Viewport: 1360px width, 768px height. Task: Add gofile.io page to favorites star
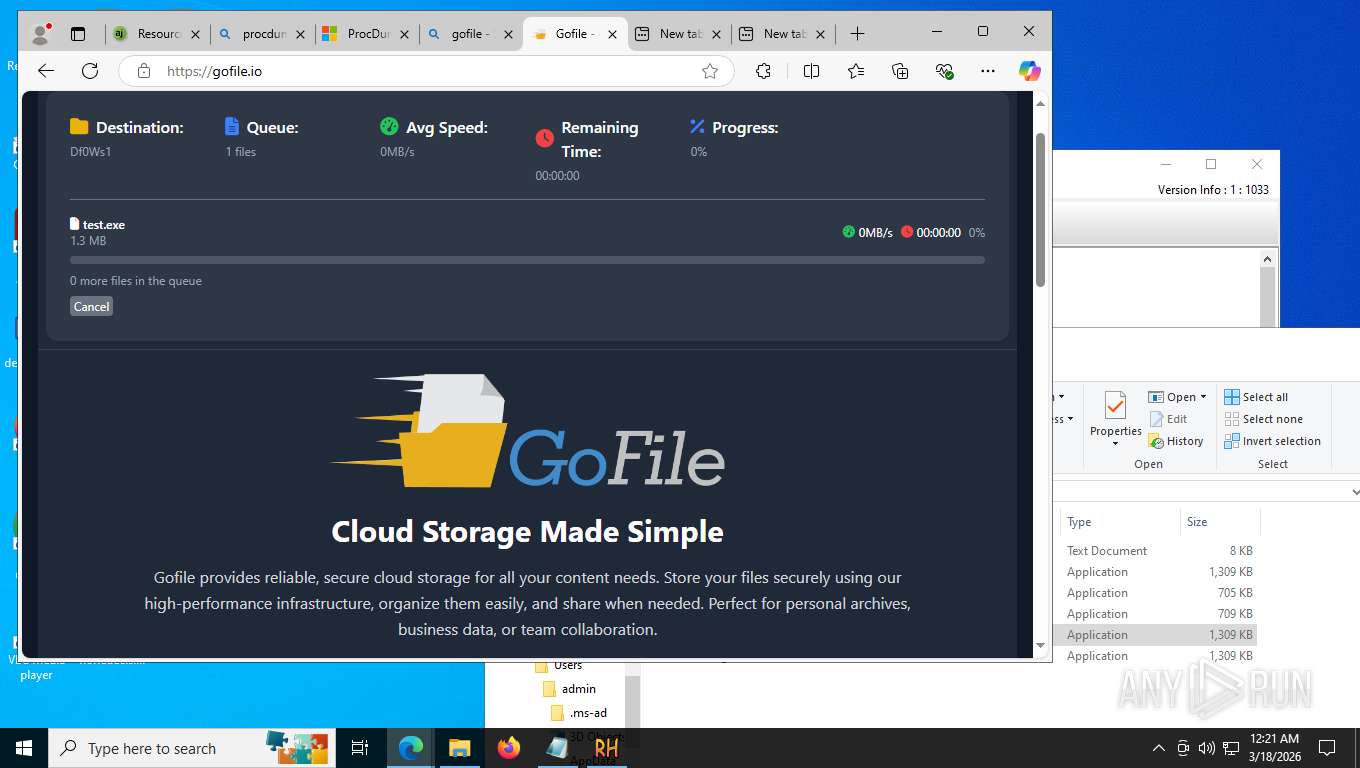(710, 71)
